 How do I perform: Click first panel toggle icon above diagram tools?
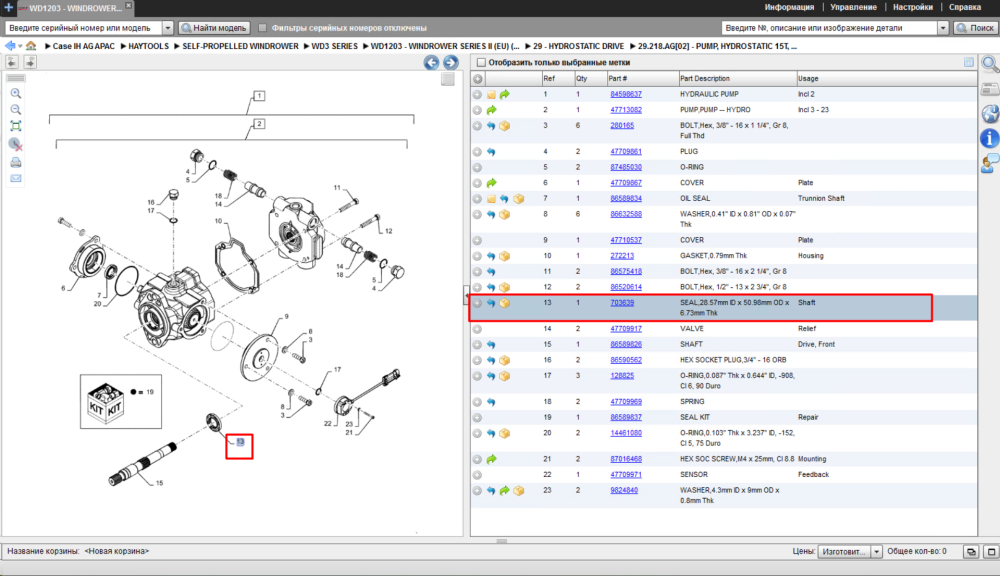pos(11,62)
